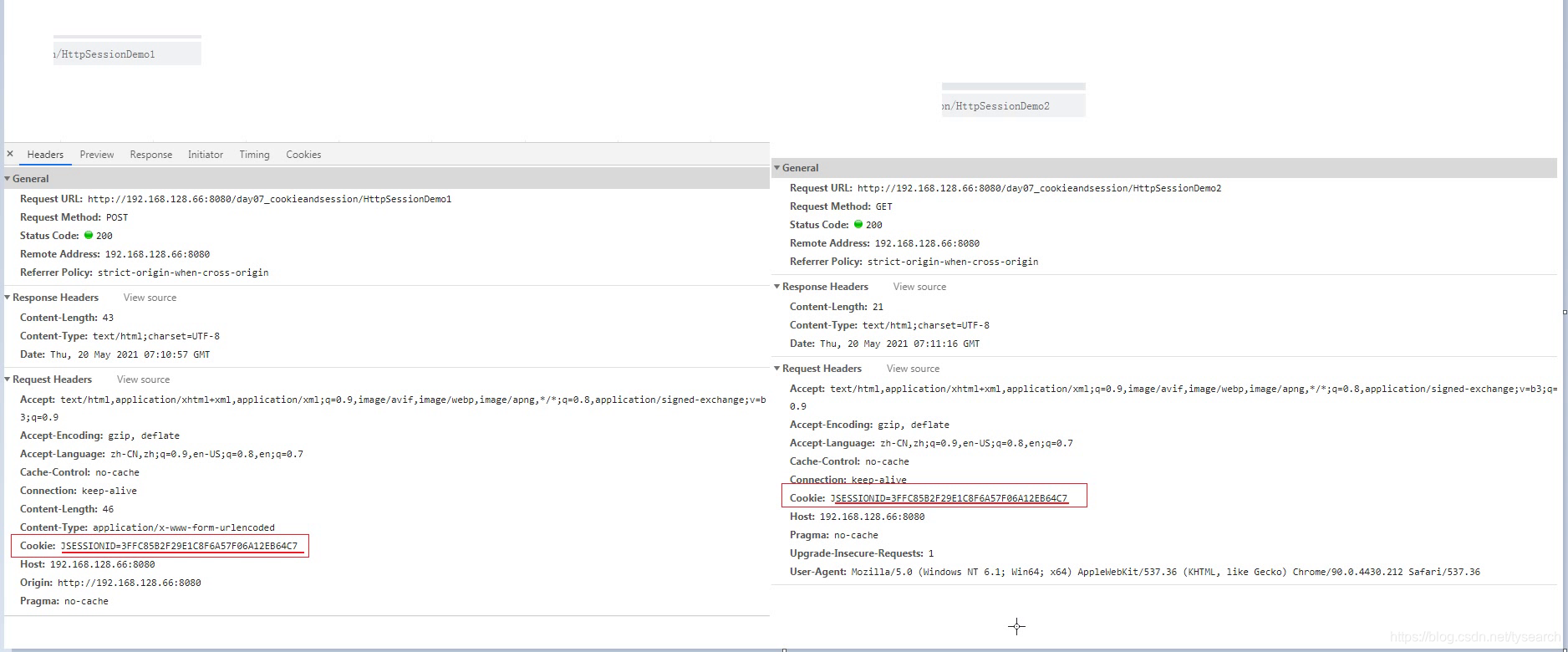Select Content-Length 21 response header
Viewport: 1568px width, 652px height.
[x=837, y=307]
